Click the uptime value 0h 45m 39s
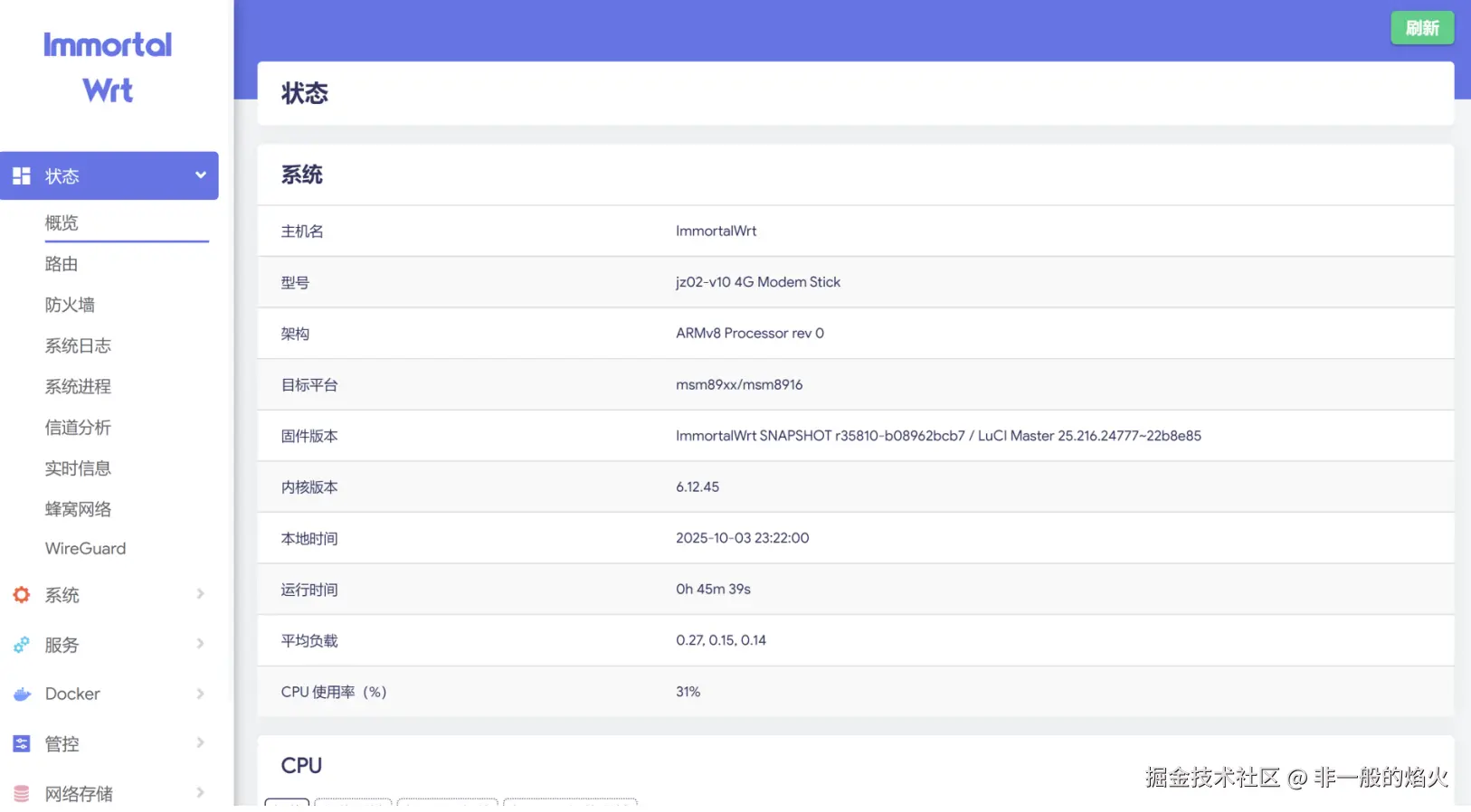The width and height of the screenshot is (1471, 812). tap(713, 590)
